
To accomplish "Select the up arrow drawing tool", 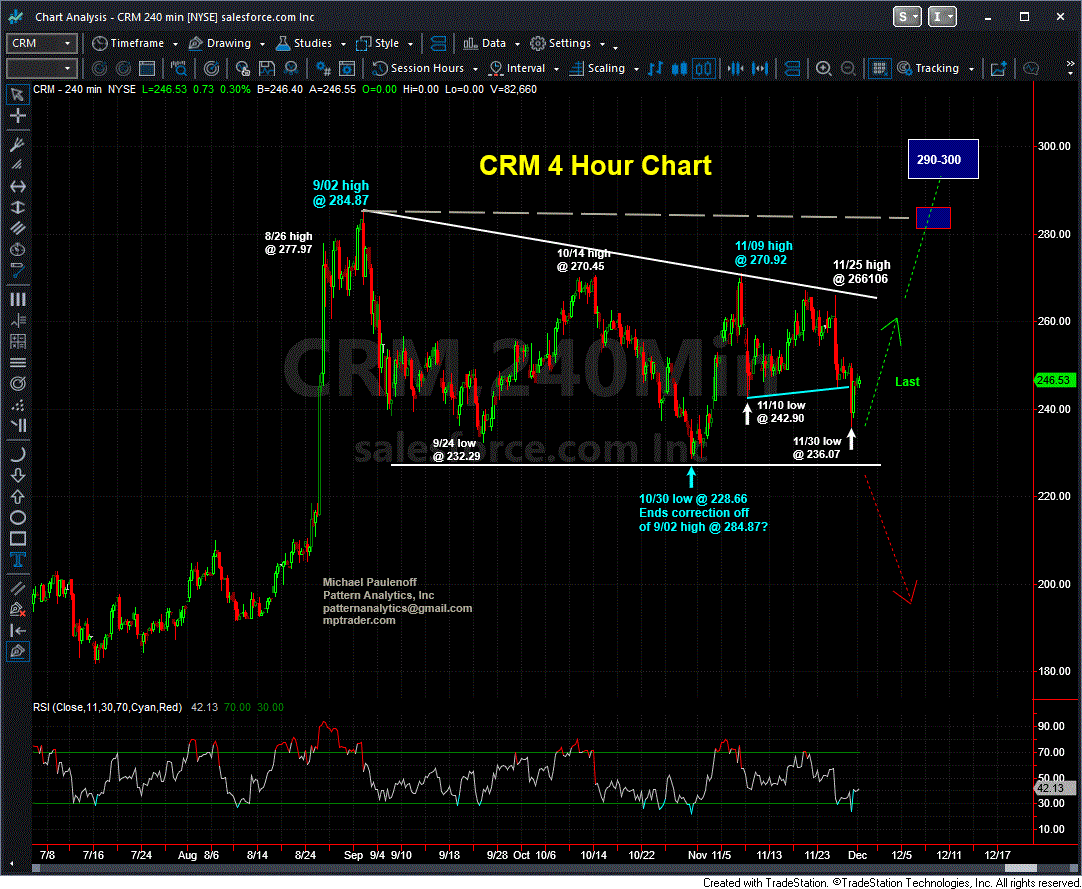I will coord(19,496).
